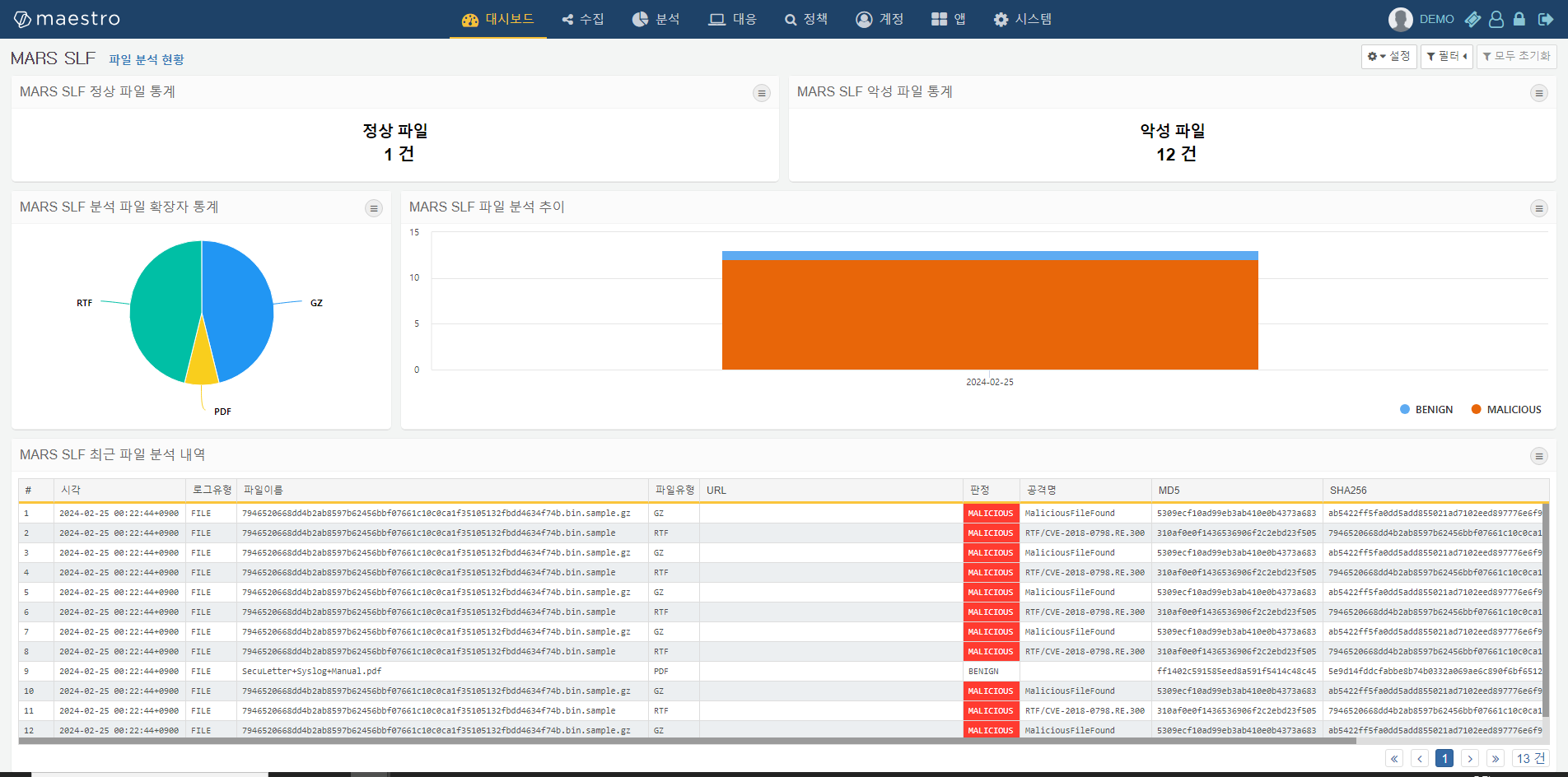Open the 수집 collection menu
Image resolution: width=1568 pixels, height=777 pixels.
point(583,19)
